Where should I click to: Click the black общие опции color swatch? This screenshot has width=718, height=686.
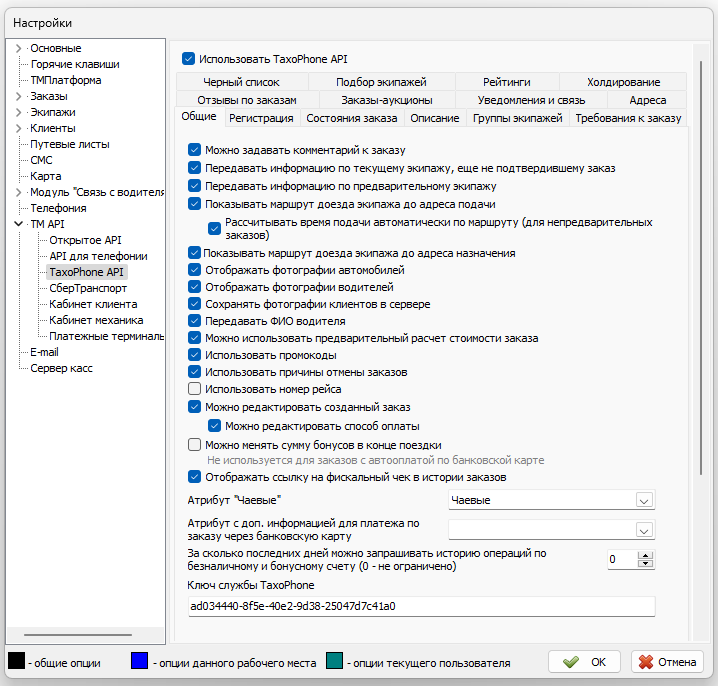[x=17, y=661]
